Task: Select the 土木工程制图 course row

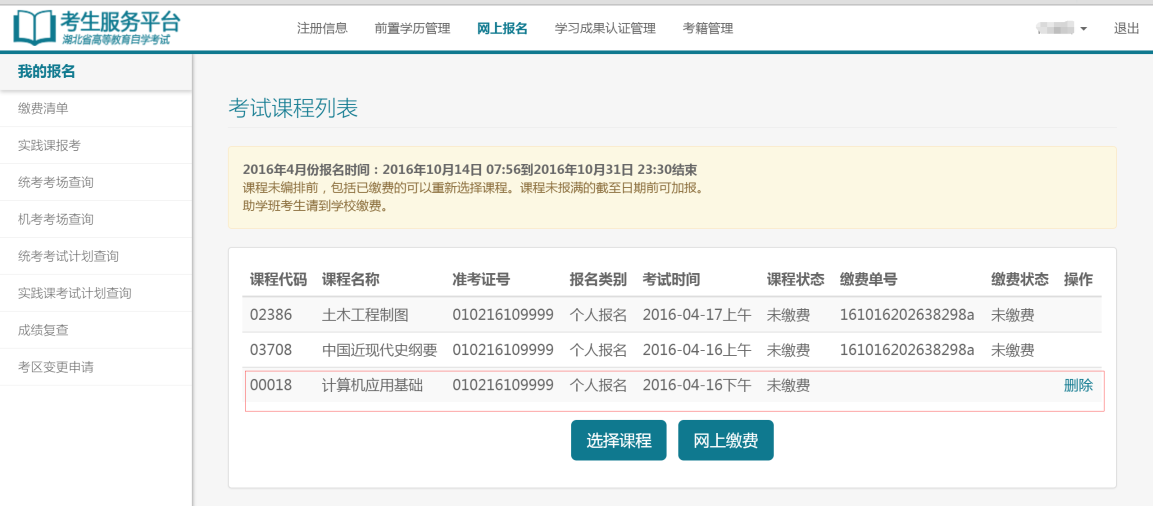Action: (x=365, y=315)
